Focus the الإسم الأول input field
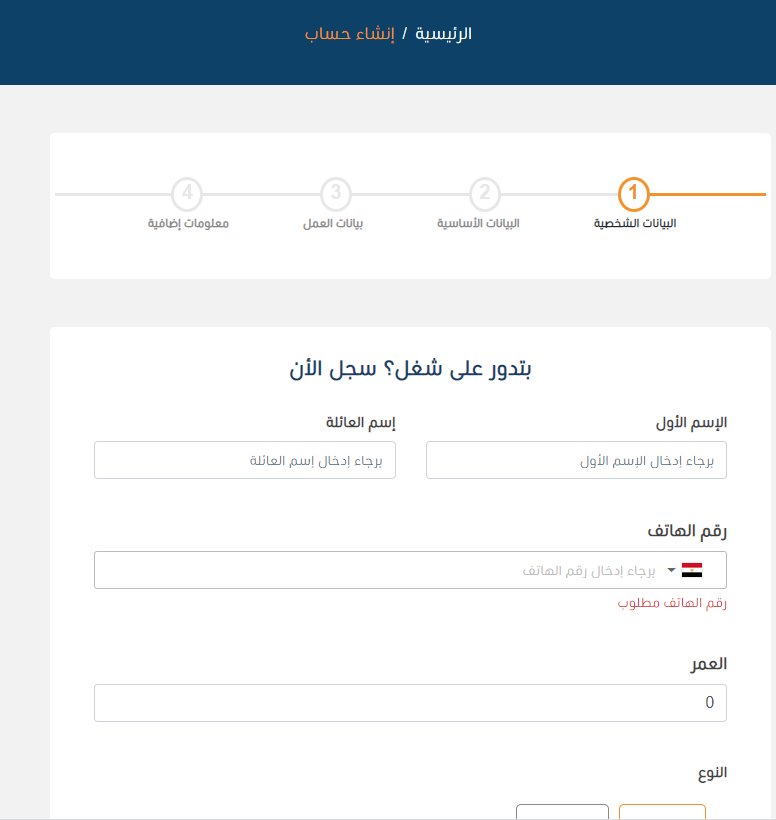This screenshot has width=776, height=820. point(576,460)
